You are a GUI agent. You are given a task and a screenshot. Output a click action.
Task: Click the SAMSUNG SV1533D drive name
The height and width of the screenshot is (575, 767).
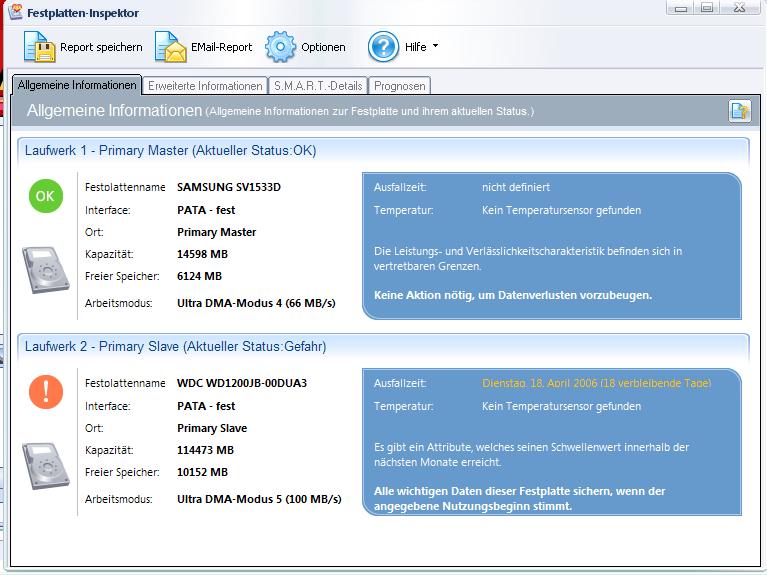click(229, 187)
